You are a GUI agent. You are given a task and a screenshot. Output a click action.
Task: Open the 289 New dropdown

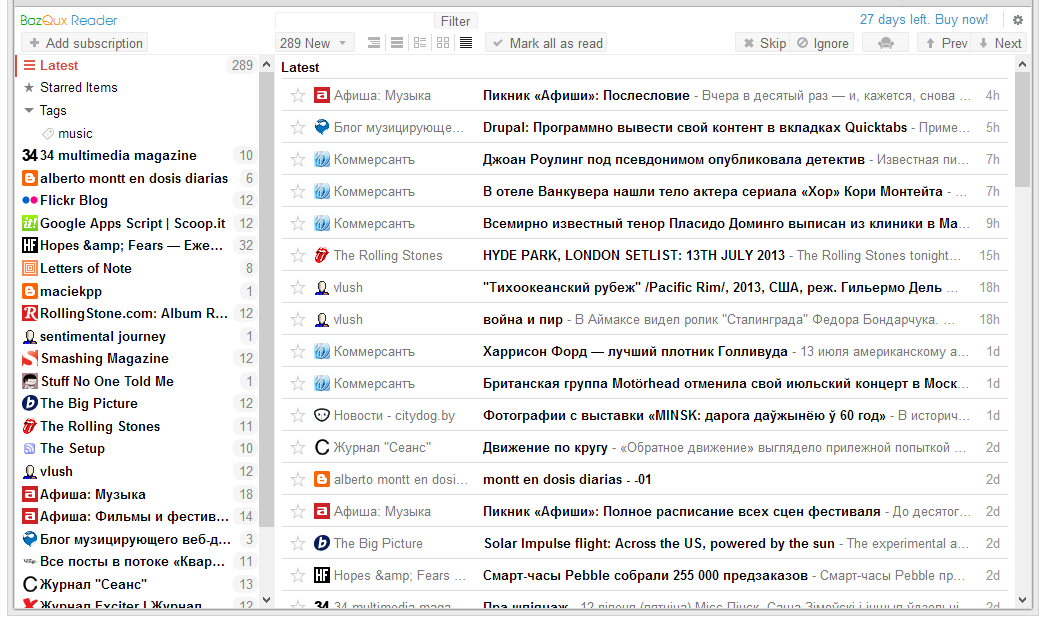(314, 43)
